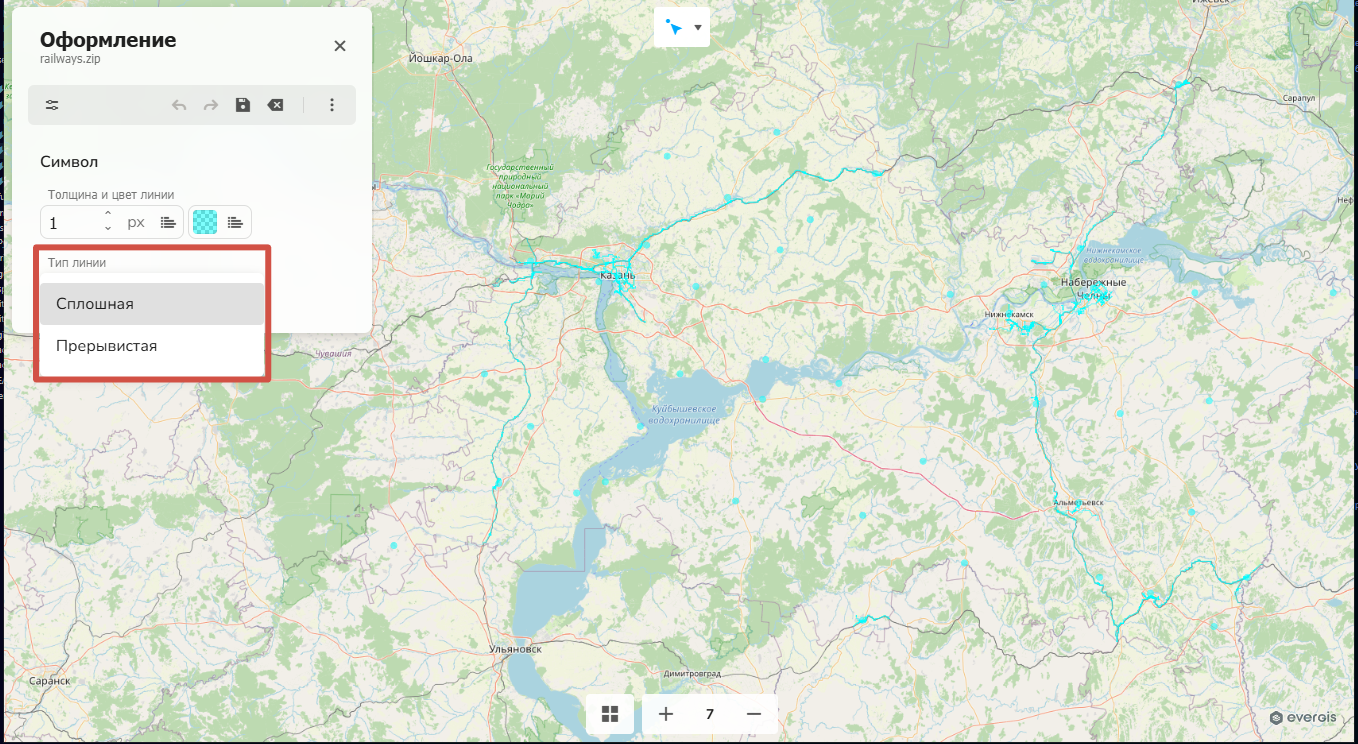Image resolution: width=1358 pixels, height=744 pixels.
Task: Choose the Прерывистая line type
Action: coord(152,346)
